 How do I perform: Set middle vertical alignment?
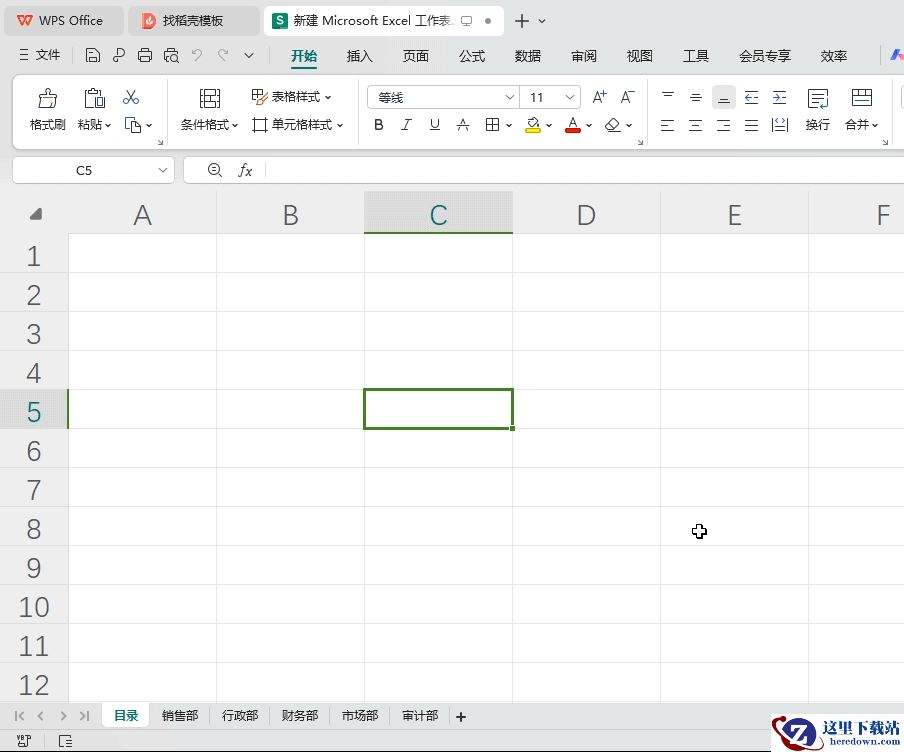(696, 97)
